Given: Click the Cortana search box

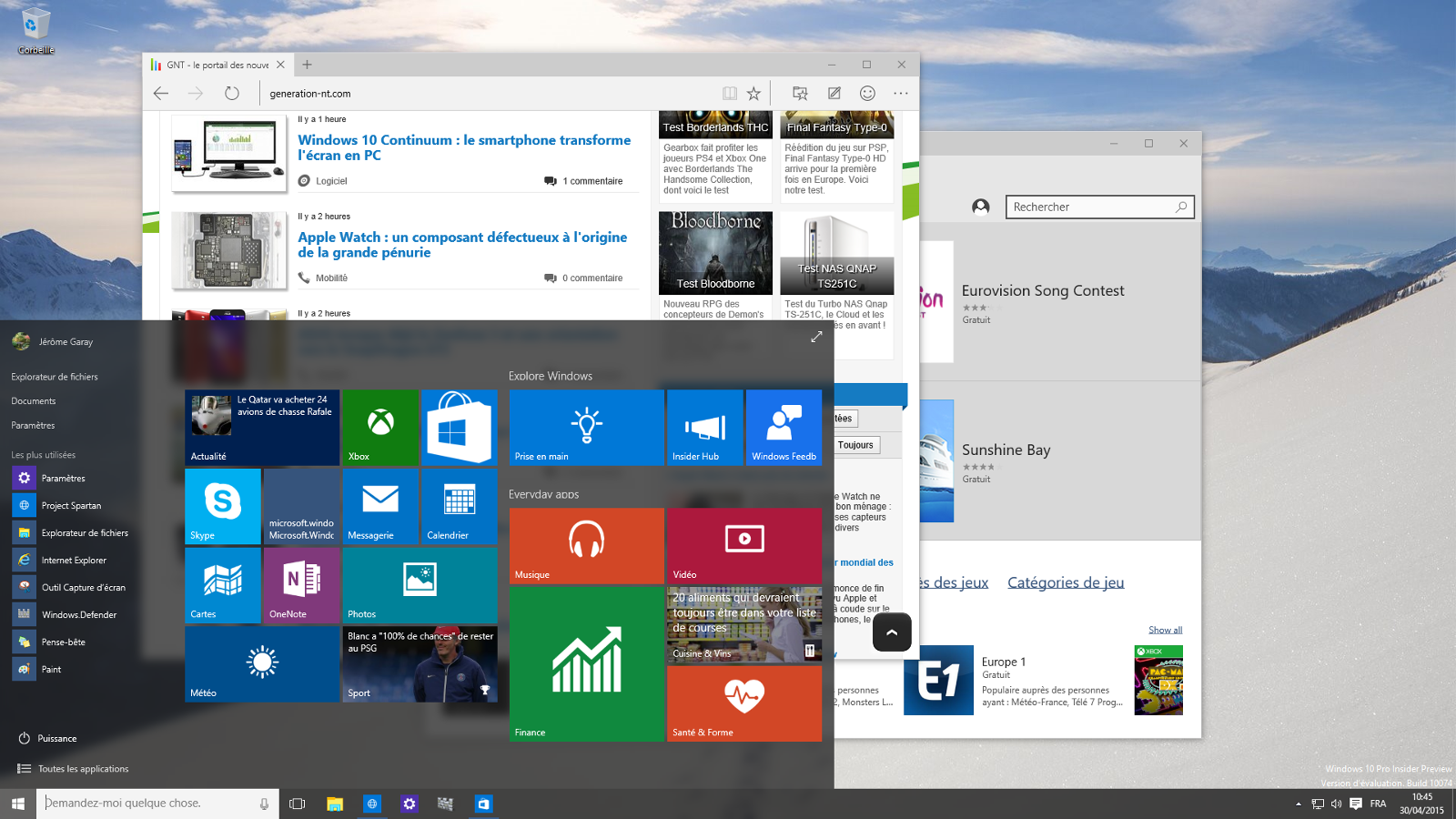Looking at the screenshot, I should (157, 804).
